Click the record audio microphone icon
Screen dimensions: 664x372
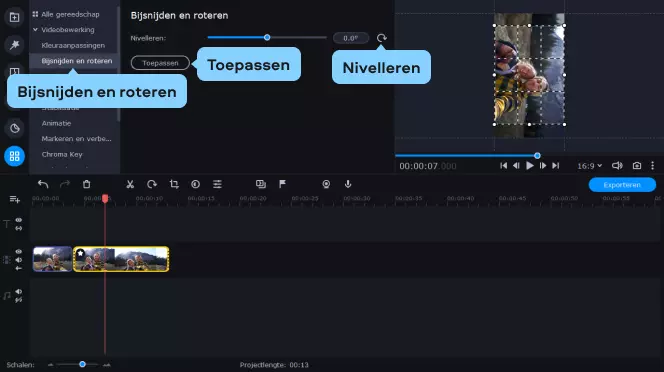tap(348, 184)
